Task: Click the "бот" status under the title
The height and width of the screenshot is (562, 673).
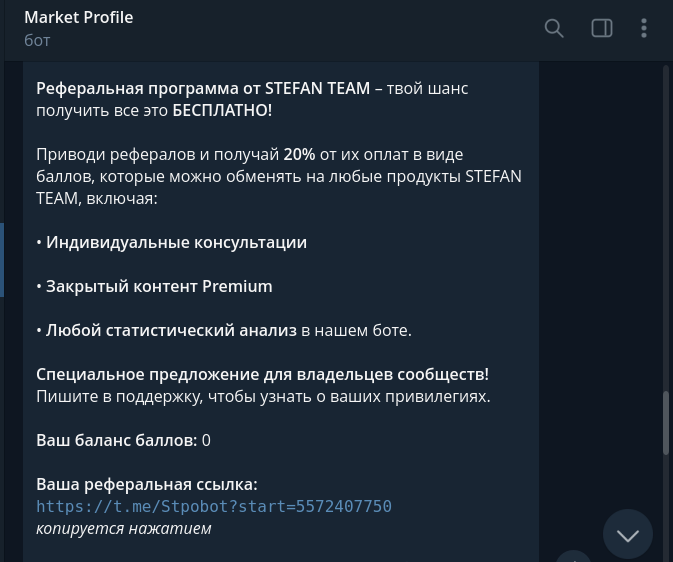Action: pyautogui.click(x=37, y=40)
